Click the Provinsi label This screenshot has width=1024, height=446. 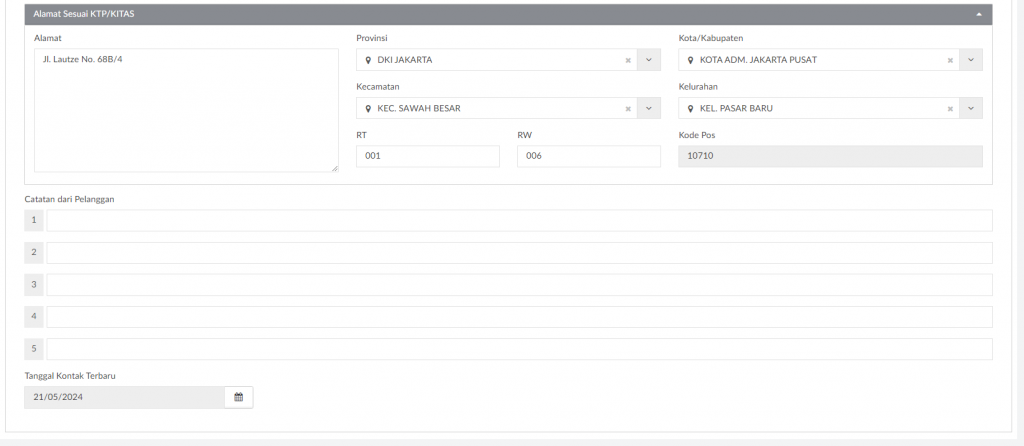[372, 38]
